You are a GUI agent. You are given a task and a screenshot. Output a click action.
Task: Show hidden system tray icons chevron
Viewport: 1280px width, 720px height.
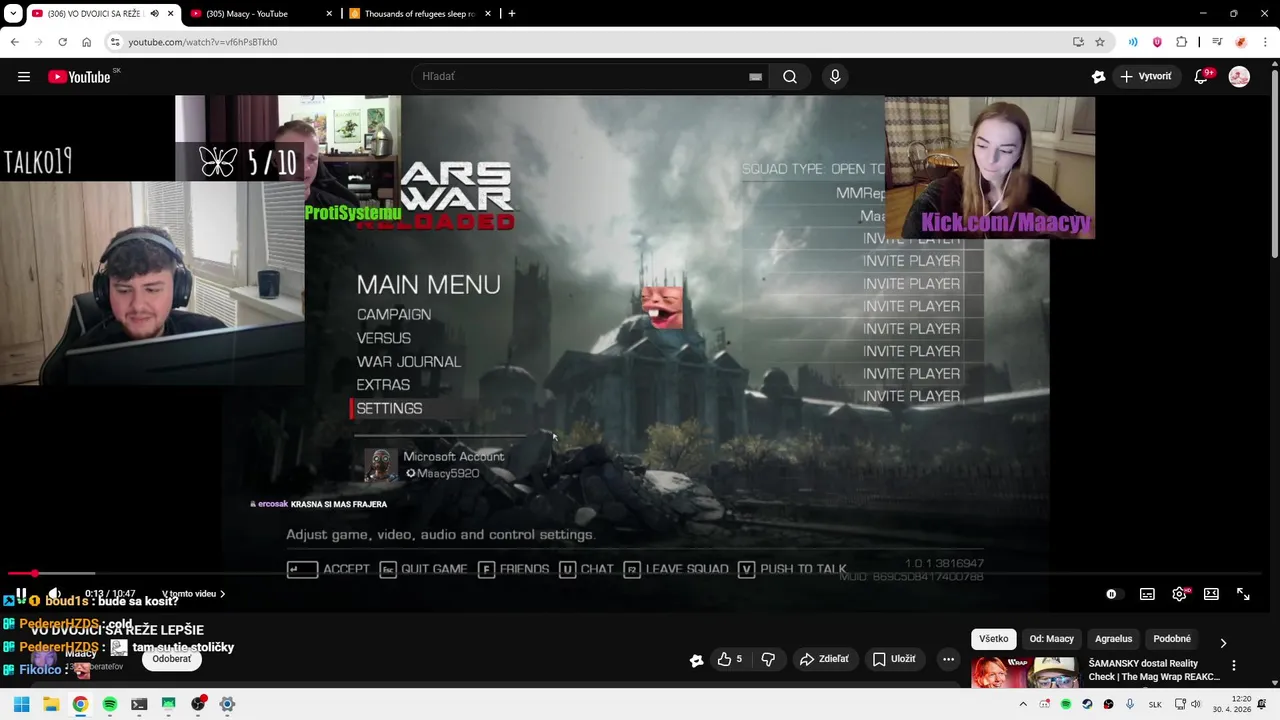click(x=1023, y=704)
